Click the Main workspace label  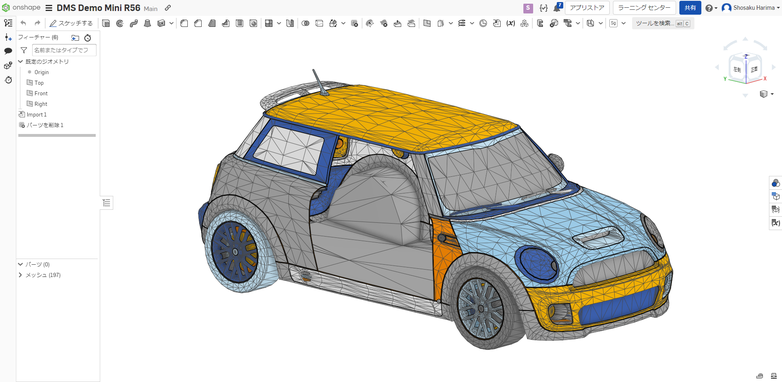[x=151, y=8]
